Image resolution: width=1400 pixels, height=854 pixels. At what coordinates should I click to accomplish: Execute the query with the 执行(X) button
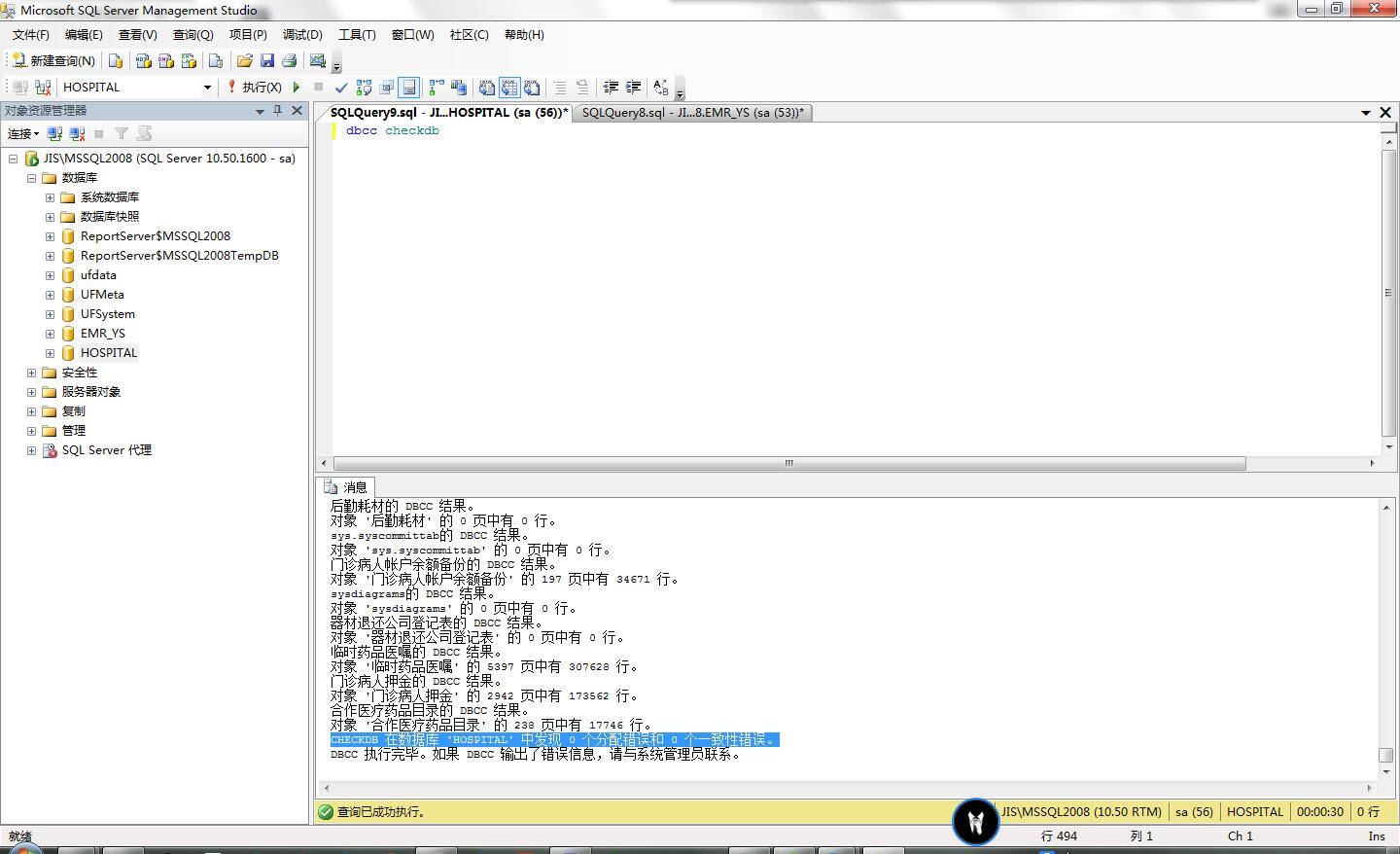(x=255, y=88)
